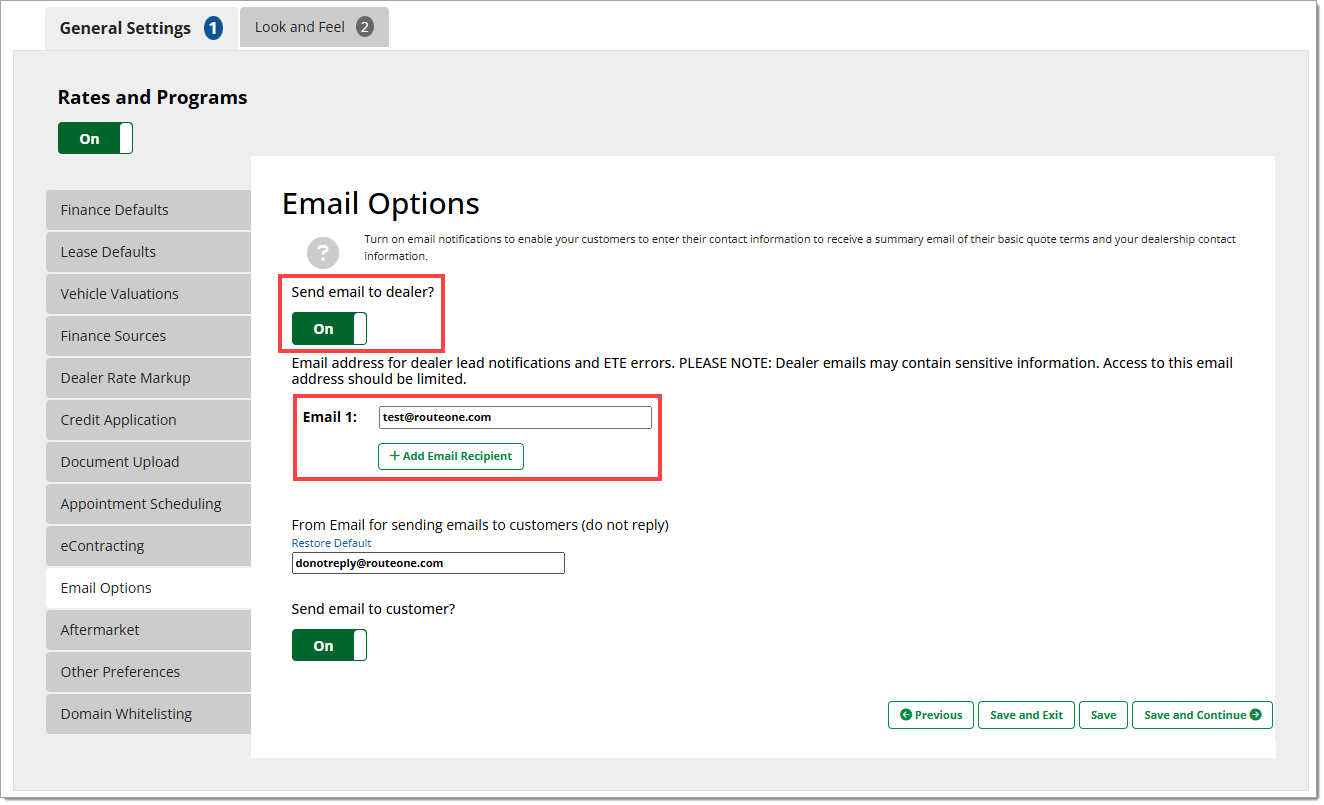1324x805 pixels.
Task: Click the Save button
Action: tap(1103, 715)
